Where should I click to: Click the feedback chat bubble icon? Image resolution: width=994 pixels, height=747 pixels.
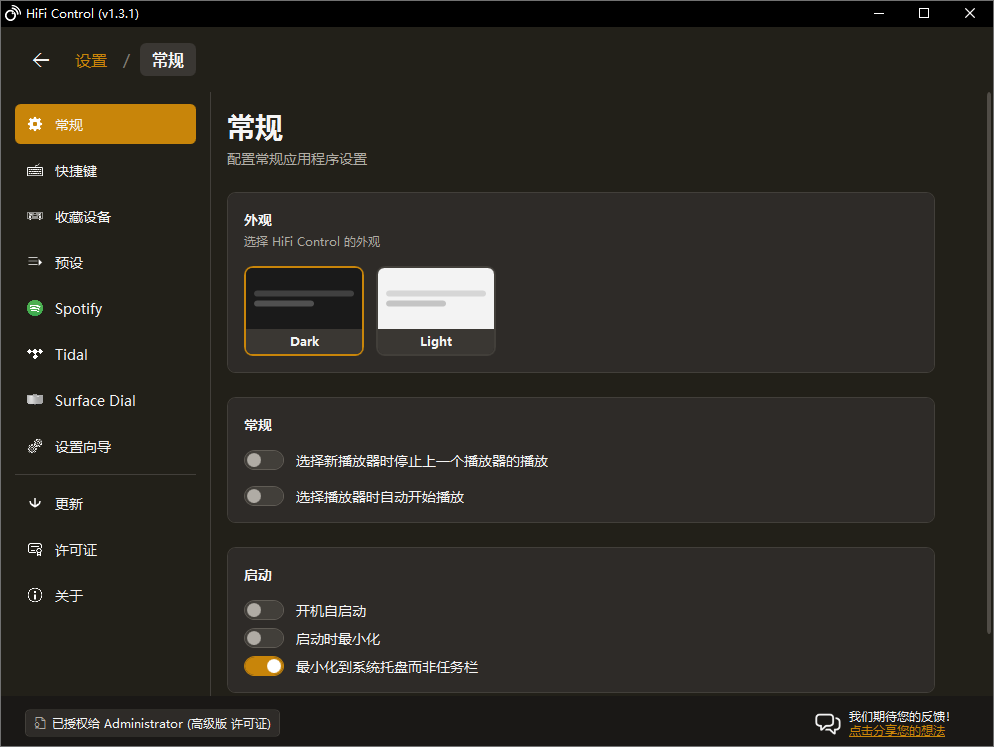click(828, 723)
